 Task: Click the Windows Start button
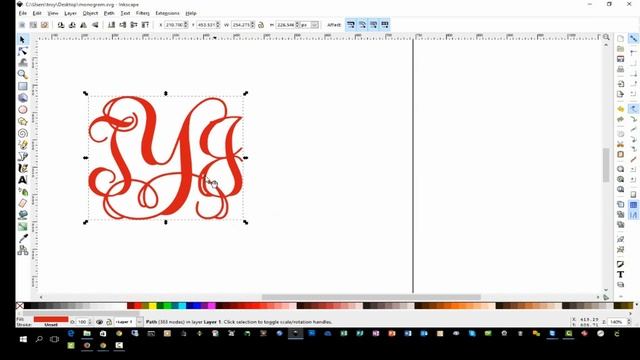(23, 339)
